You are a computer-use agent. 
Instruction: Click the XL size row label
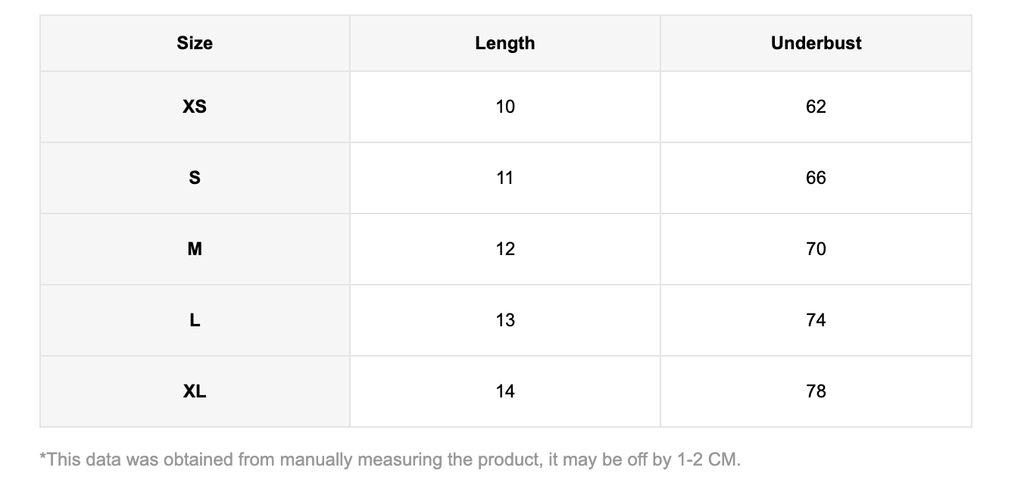click(195, 391)
